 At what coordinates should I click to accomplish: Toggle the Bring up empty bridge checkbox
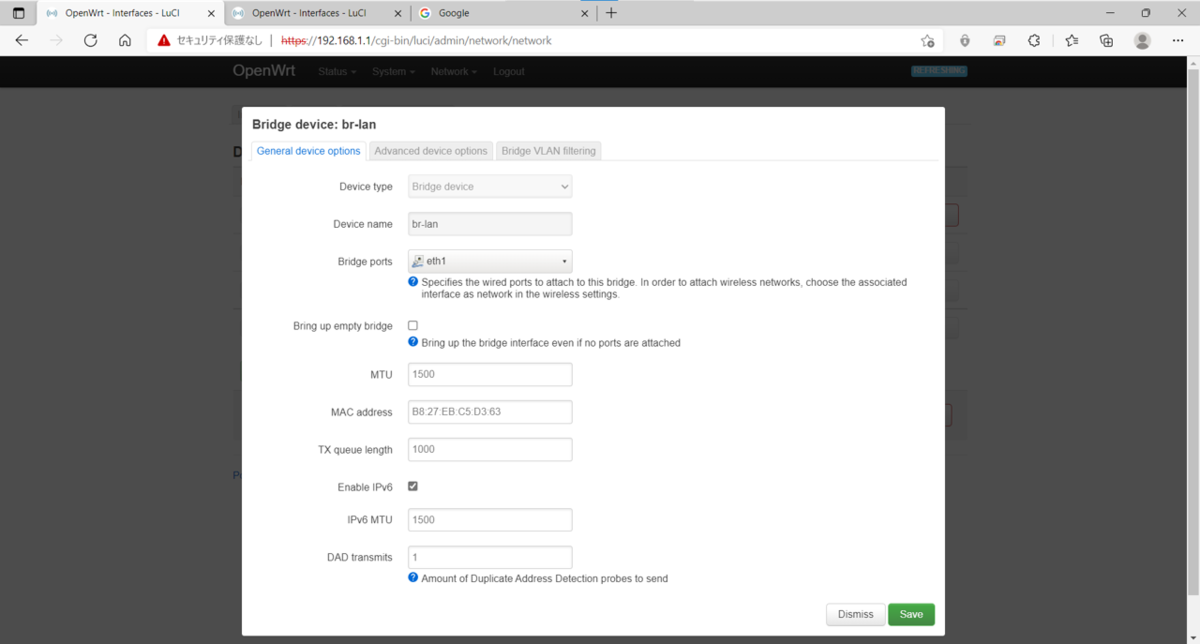click(x=413, y=326)
